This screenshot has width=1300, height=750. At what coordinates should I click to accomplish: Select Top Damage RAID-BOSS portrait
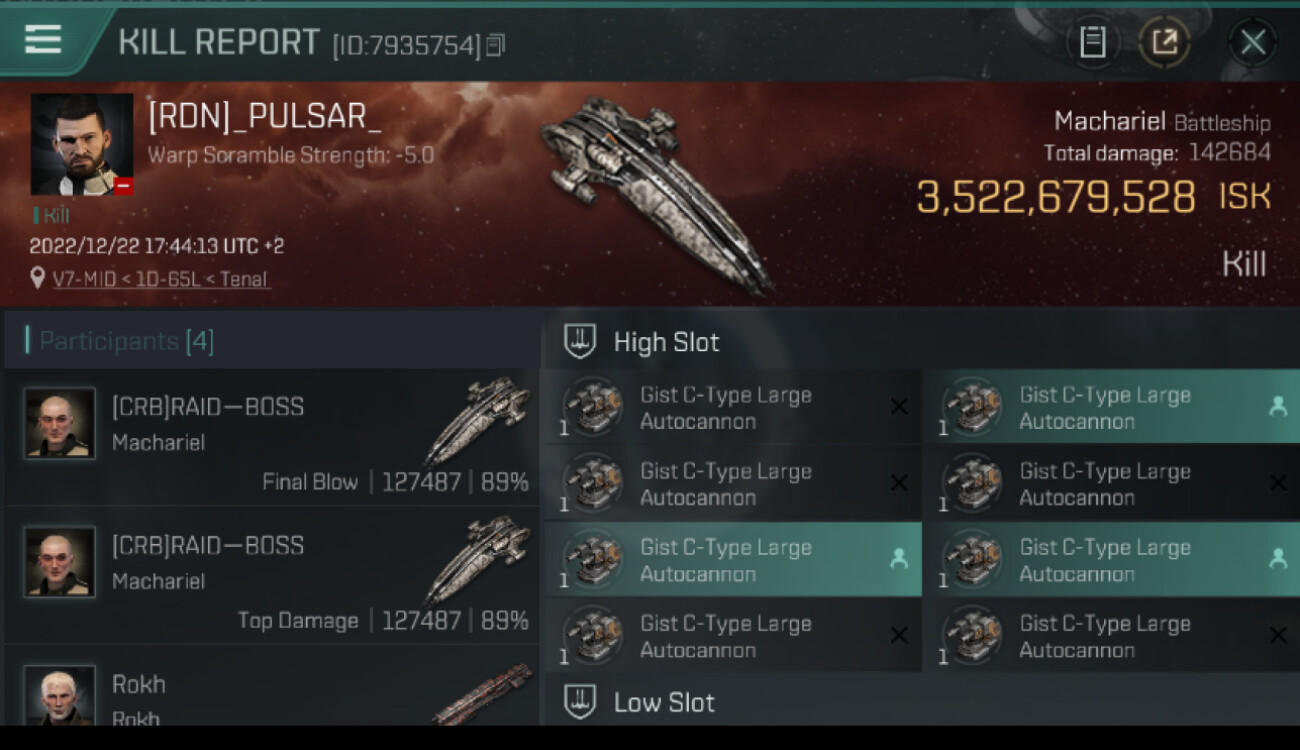coord(60,562)
